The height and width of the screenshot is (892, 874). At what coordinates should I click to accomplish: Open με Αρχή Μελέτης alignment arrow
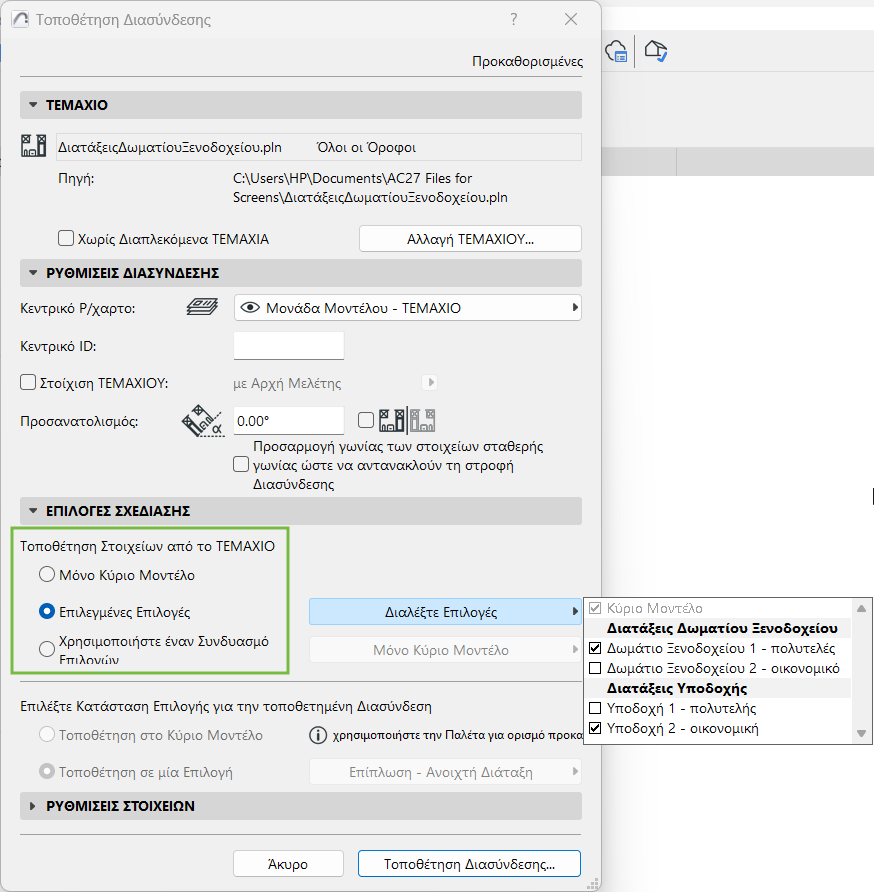tap(431, 382)
